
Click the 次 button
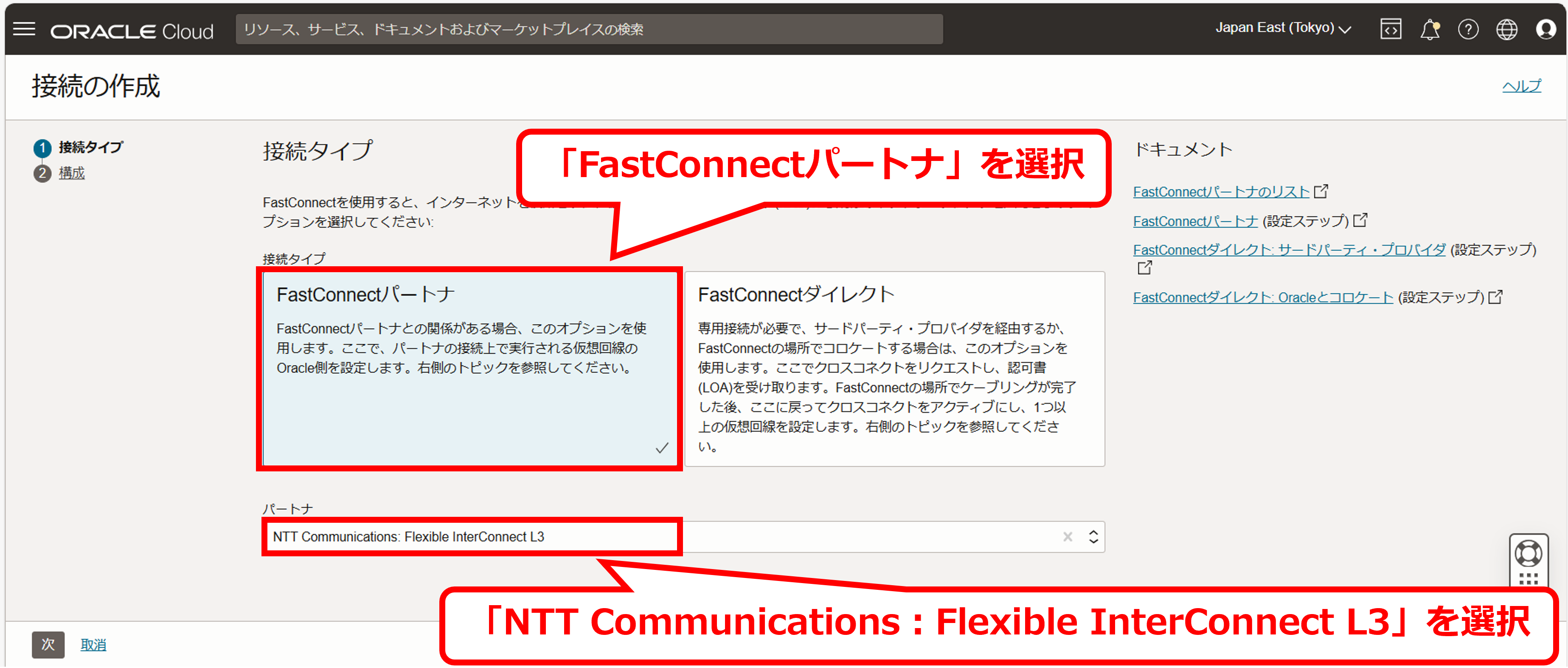tap(48, 644)
